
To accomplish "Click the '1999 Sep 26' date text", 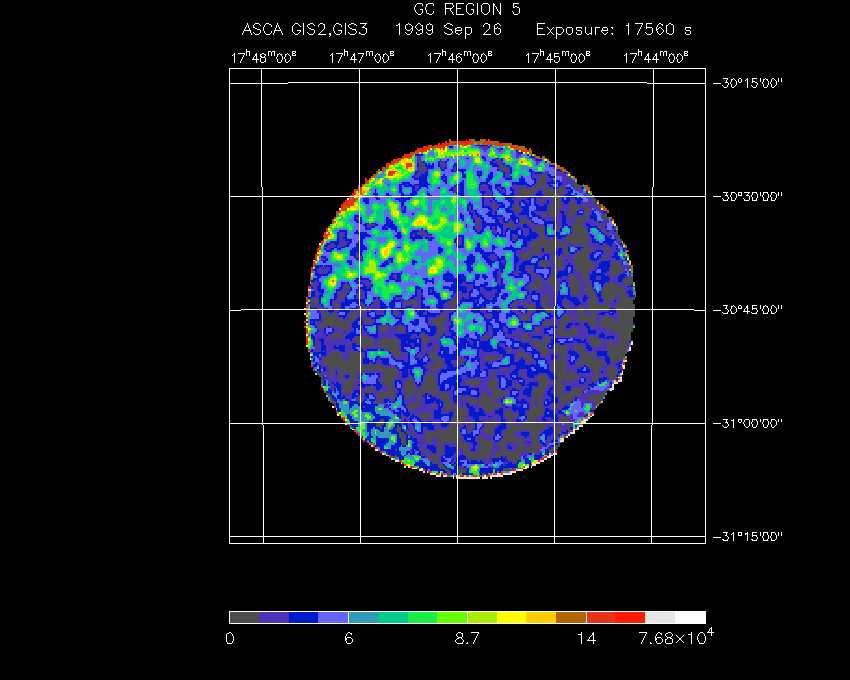I will point(448,29).
